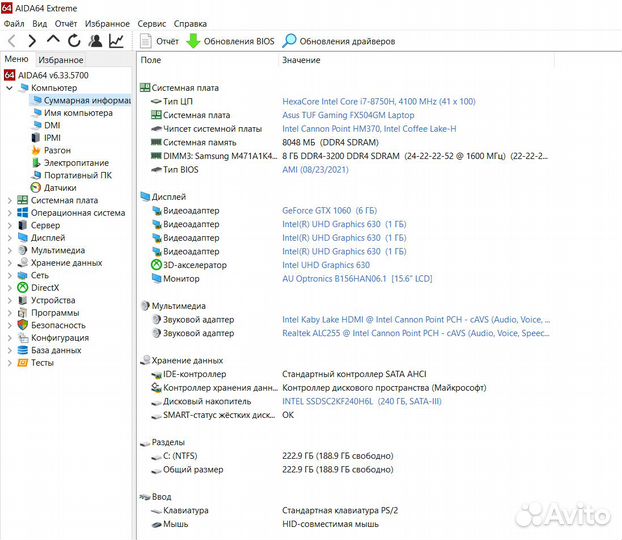Expand the Хранение данных tree node

[x=10, y=263]
